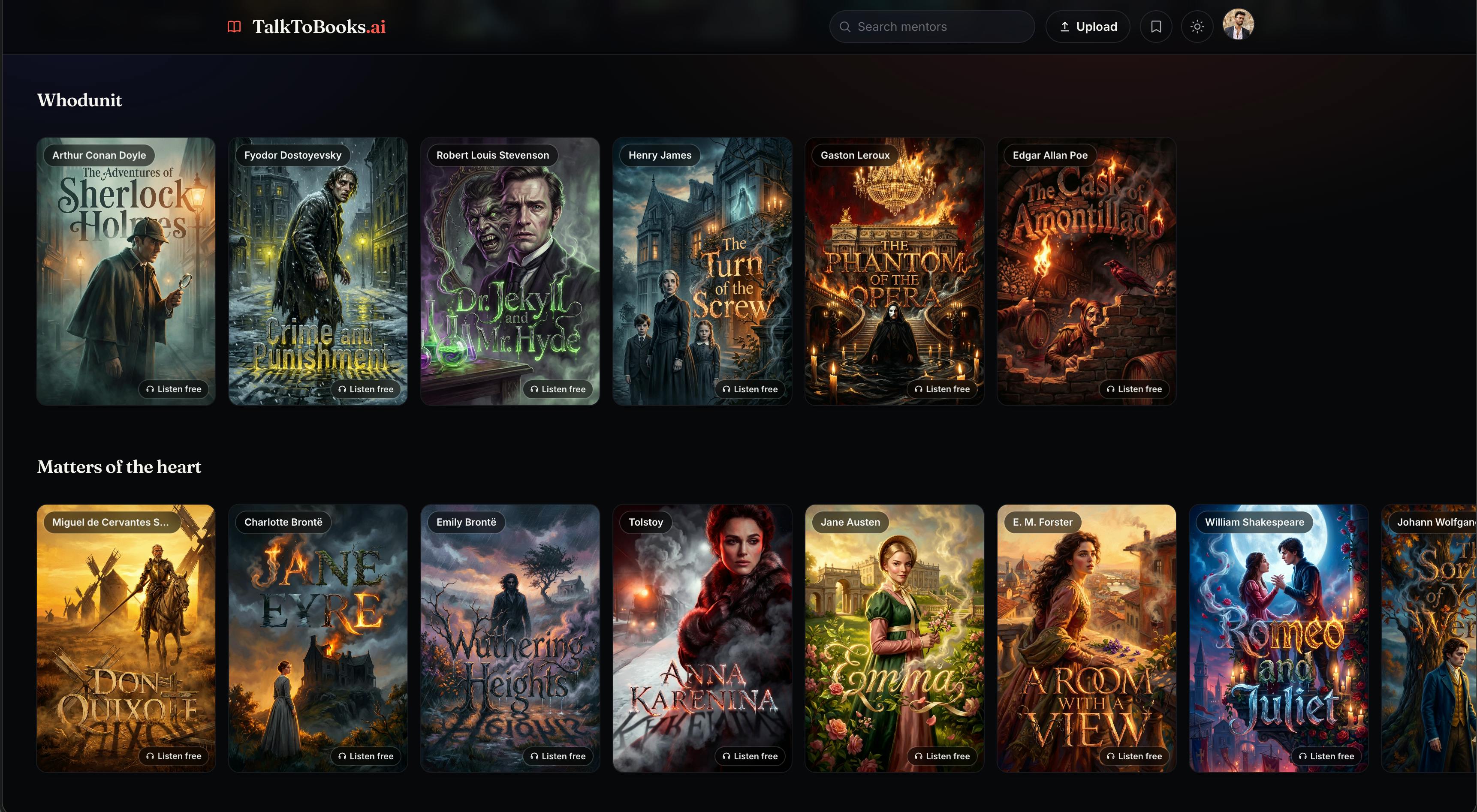Select the Charlotte Brontë author tag
This screenshot has height=812, width=1477.
pos(283,523)
